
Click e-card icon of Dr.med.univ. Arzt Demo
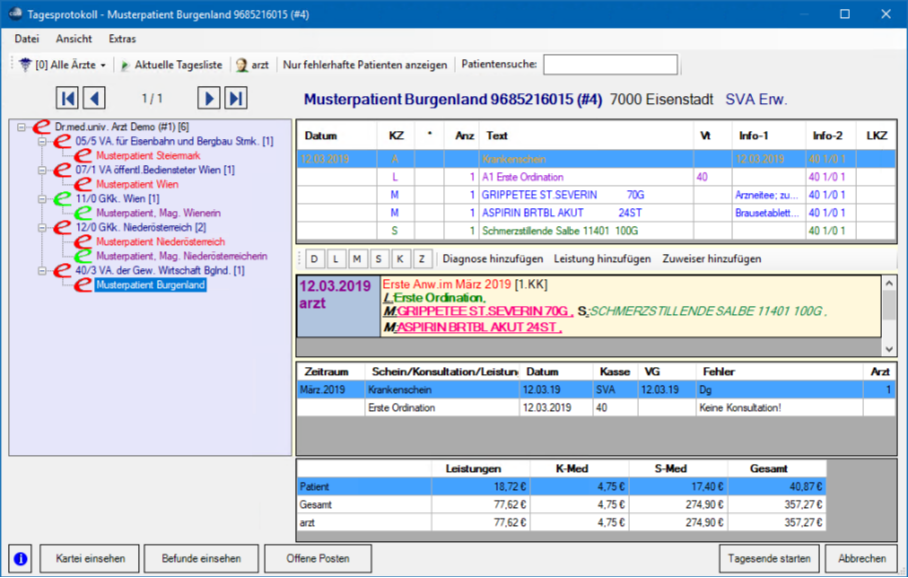pos(41,126)
